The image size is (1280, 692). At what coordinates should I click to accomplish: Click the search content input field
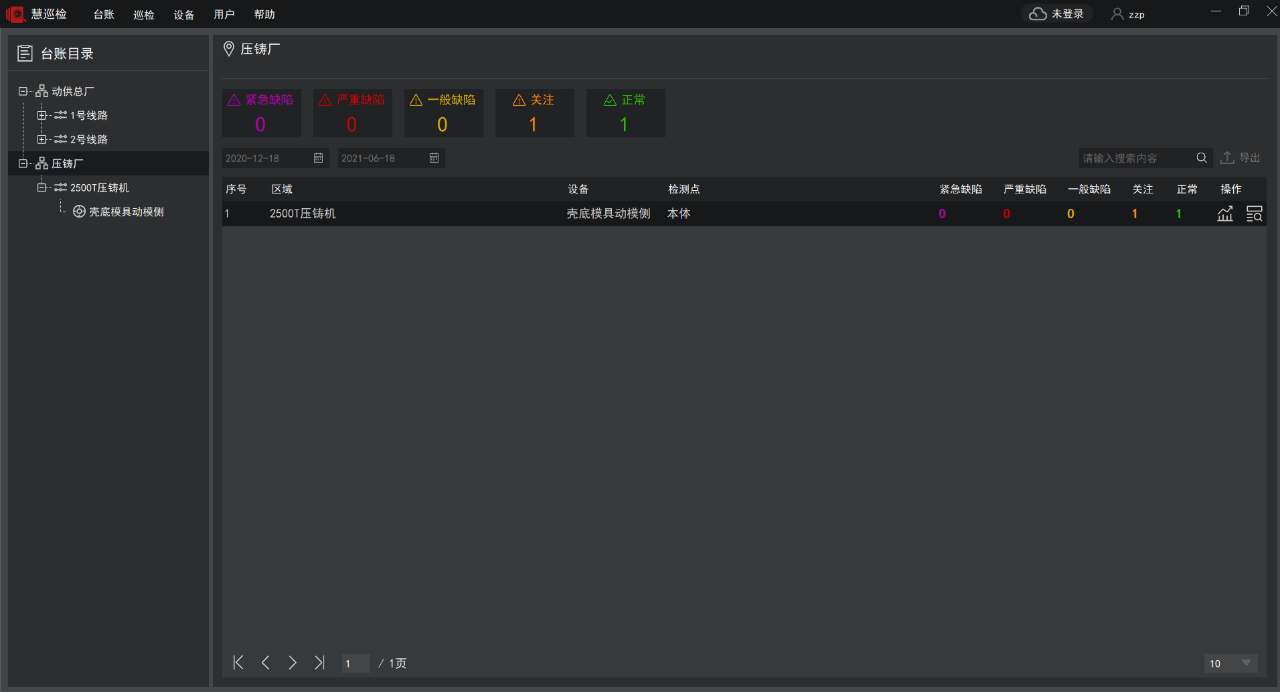pos(1135,158)
